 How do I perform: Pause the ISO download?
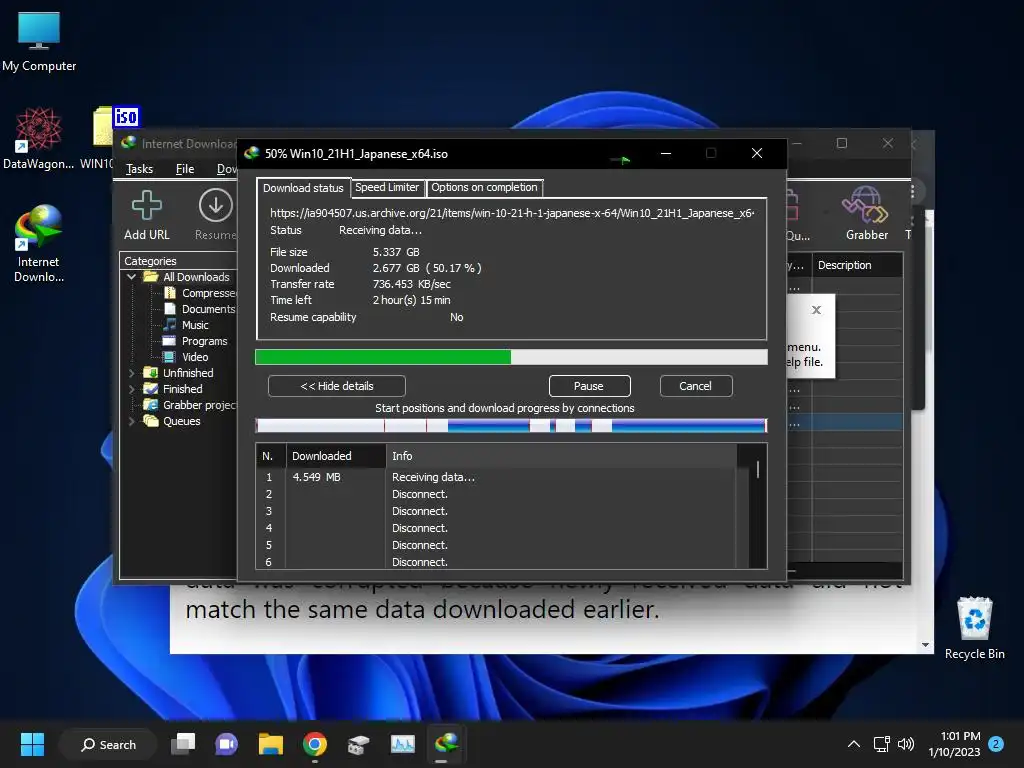coord(589,386)
